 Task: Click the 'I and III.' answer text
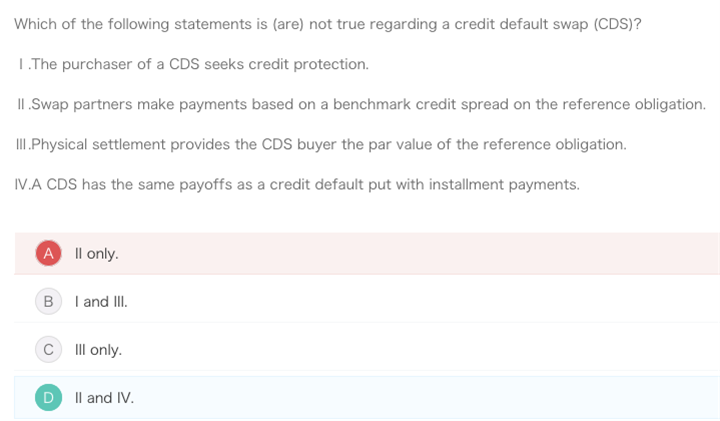(x=101, y=302)
